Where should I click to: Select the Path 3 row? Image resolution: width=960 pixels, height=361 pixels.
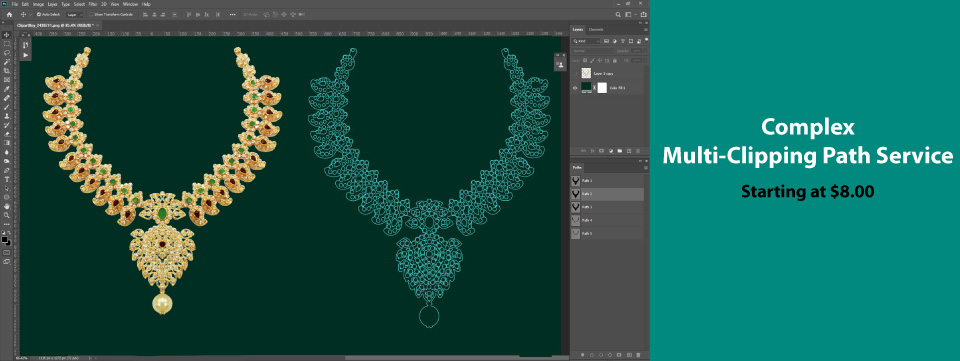pyautogui.click(x=607, y=207)
